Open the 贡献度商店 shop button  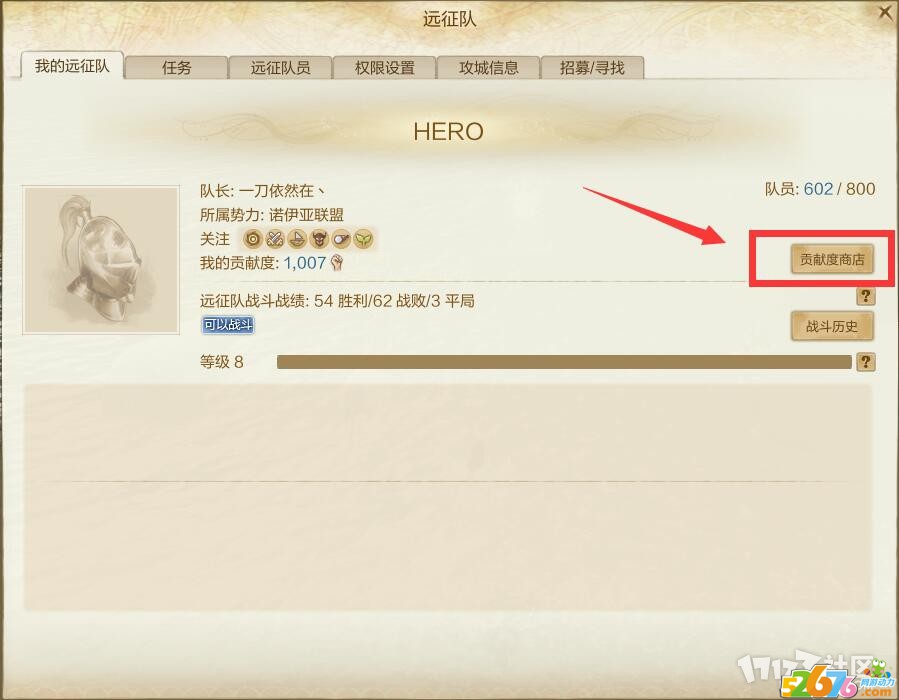click(x=832, y=259)
